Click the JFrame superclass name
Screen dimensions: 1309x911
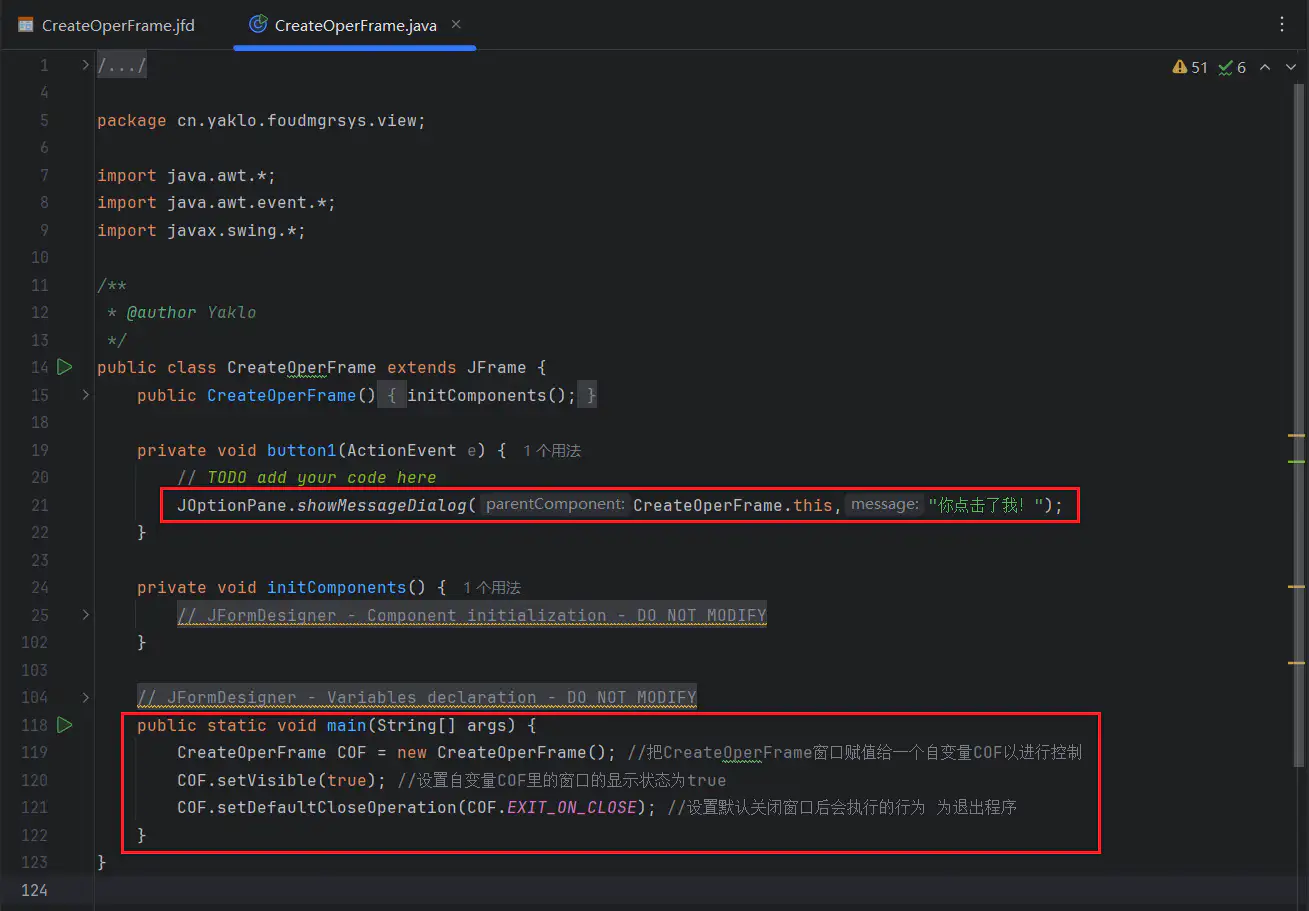click(x=496, y=368)
